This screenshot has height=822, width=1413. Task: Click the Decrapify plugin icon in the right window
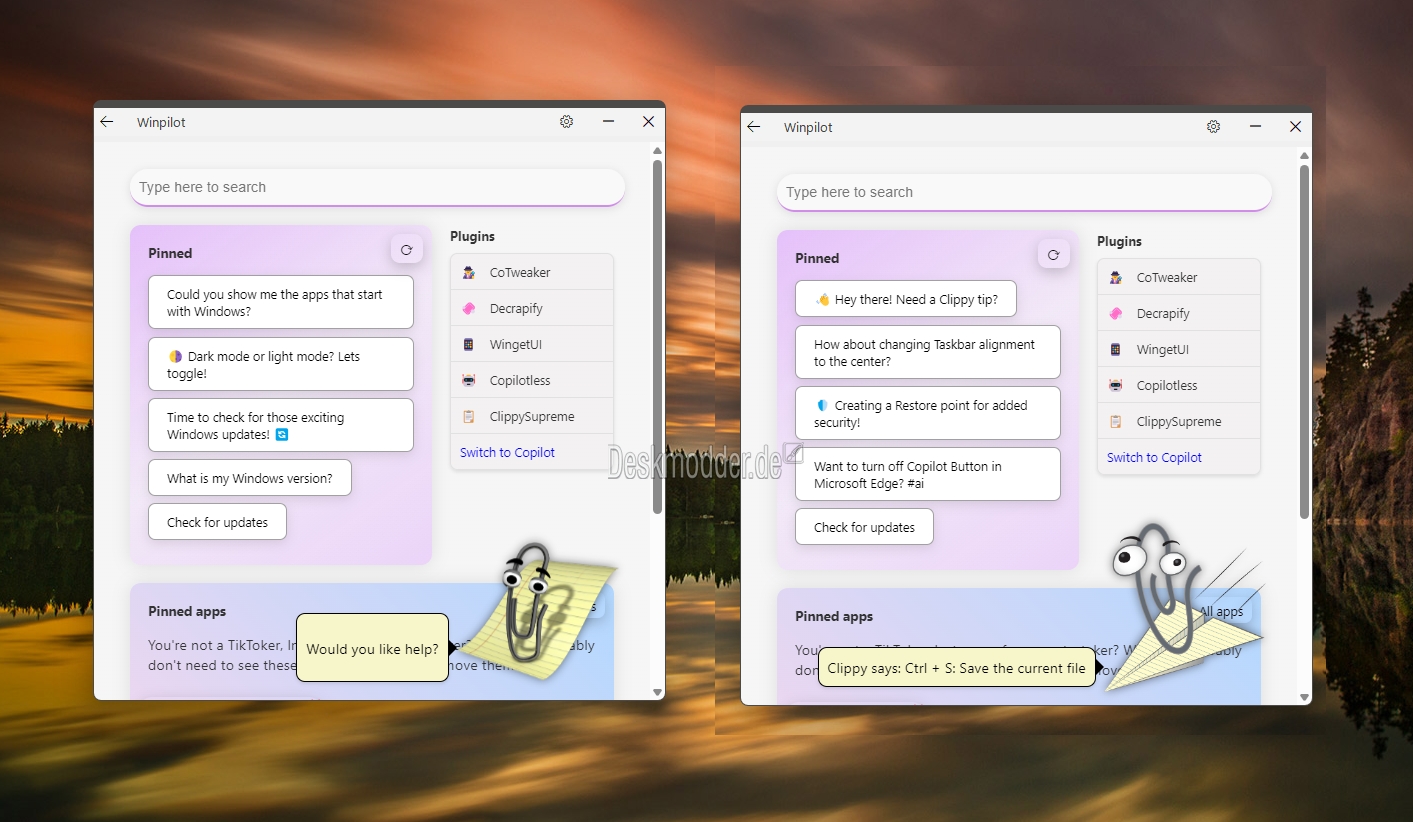pyautogui.click(x=1115, y=314)
